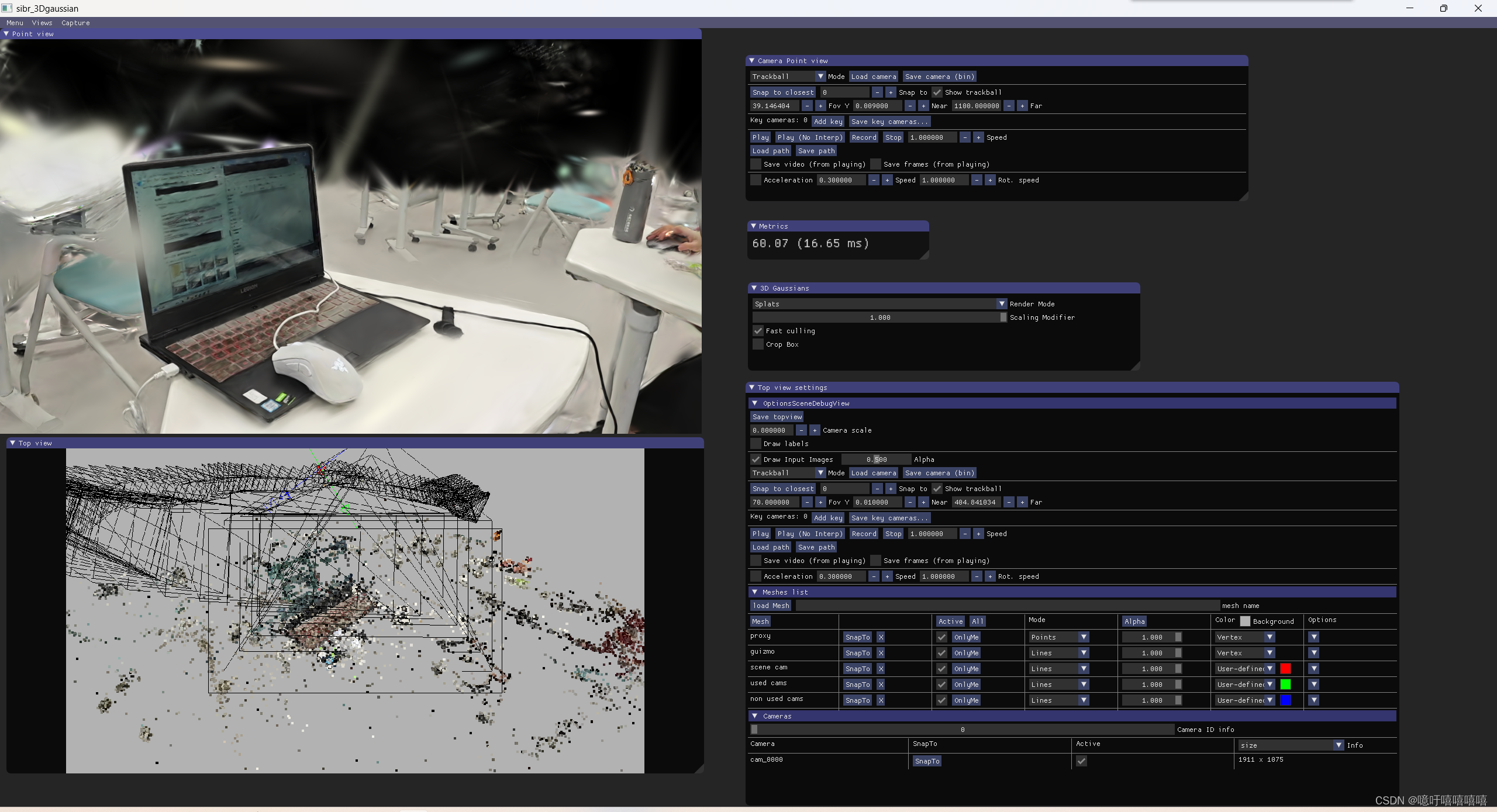Decrease Camera Point view Fov Y with minus

[x=807, y=106]
